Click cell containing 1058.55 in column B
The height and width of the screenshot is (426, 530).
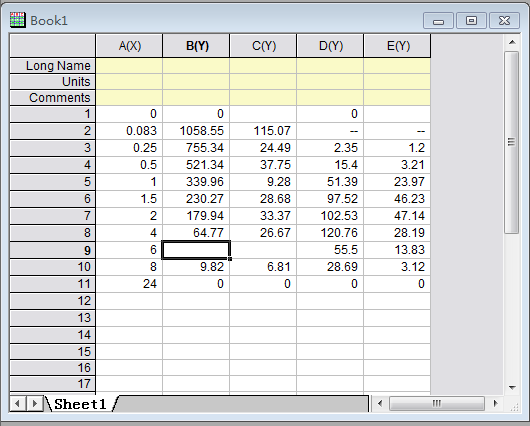tap(196, 131)
